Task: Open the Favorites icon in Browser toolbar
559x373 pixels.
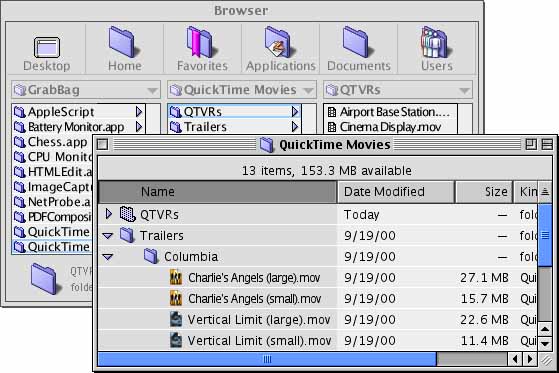Action: point(202,49)
